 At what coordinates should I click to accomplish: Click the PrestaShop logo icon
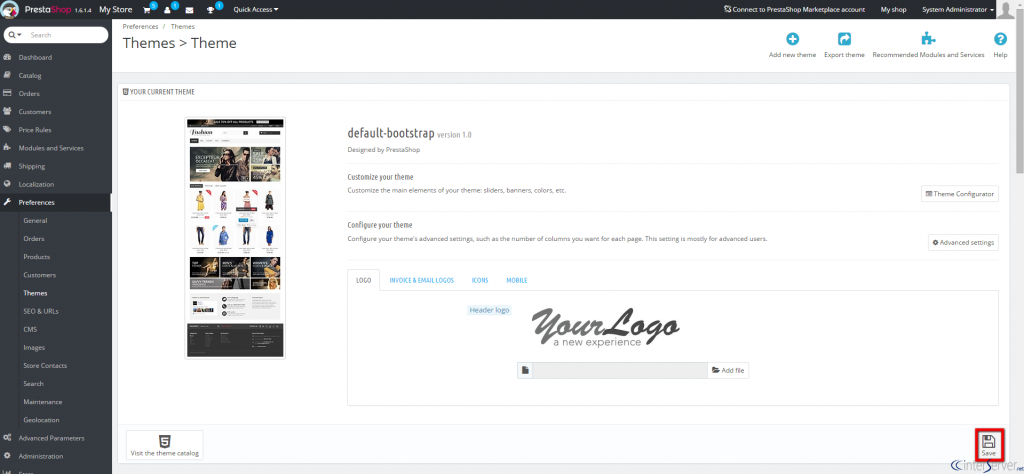(10, 9)
